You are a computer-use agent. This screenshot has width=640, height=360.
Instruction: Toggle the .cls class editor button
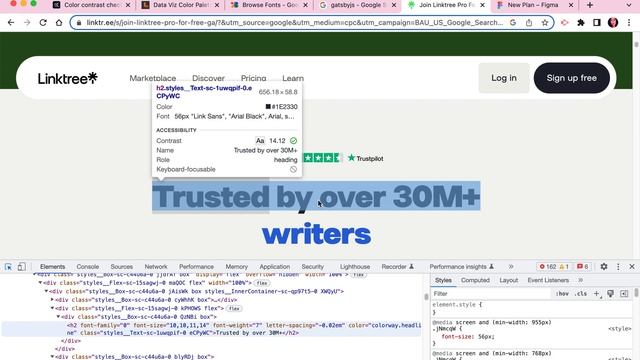580,293
